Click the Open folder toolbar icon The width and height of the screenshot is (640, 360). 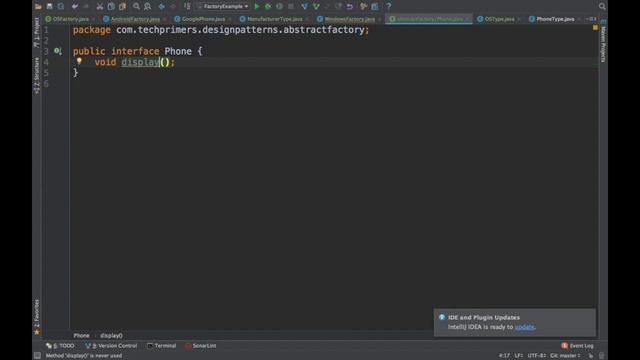click(38, 7)
